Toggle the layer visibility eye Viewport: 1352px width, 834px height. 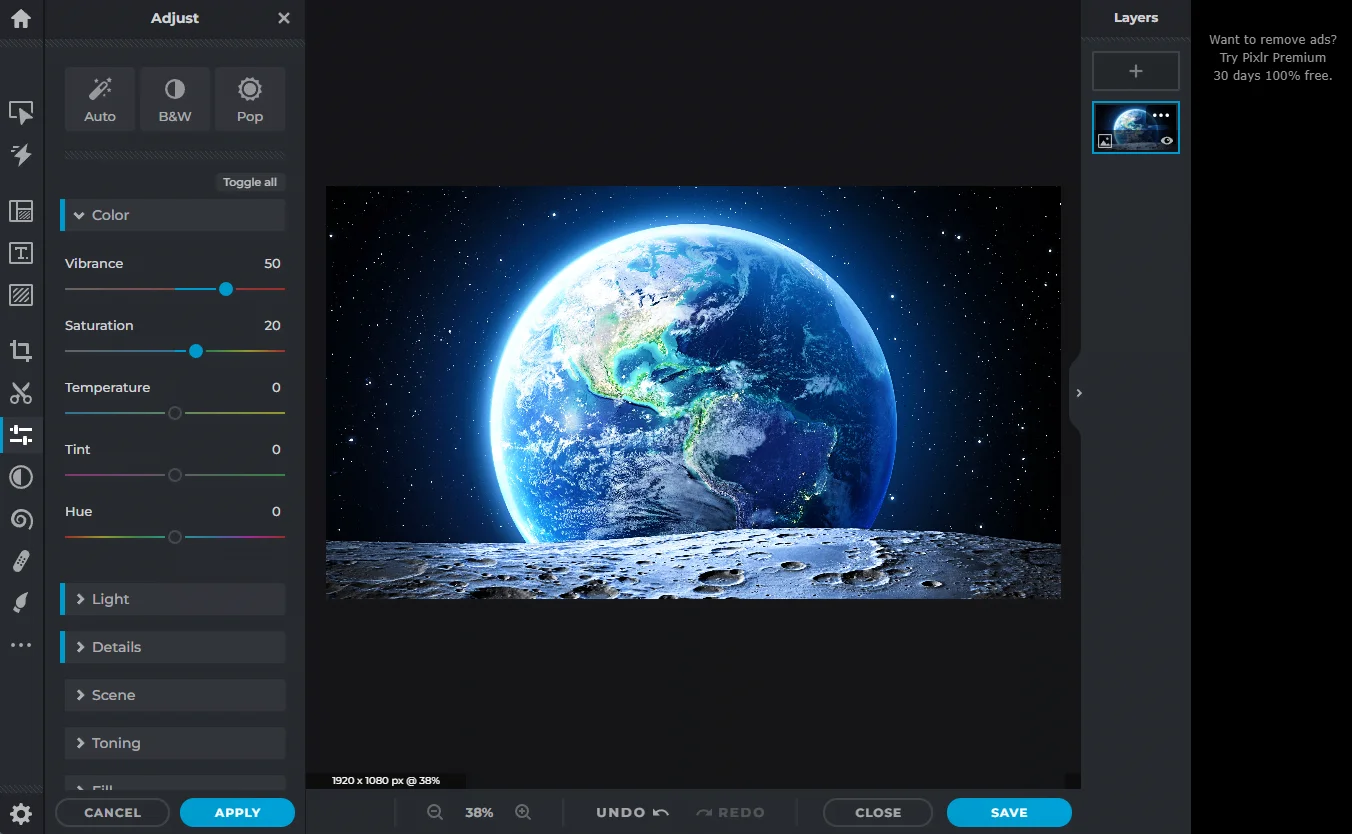[1166, 141]
